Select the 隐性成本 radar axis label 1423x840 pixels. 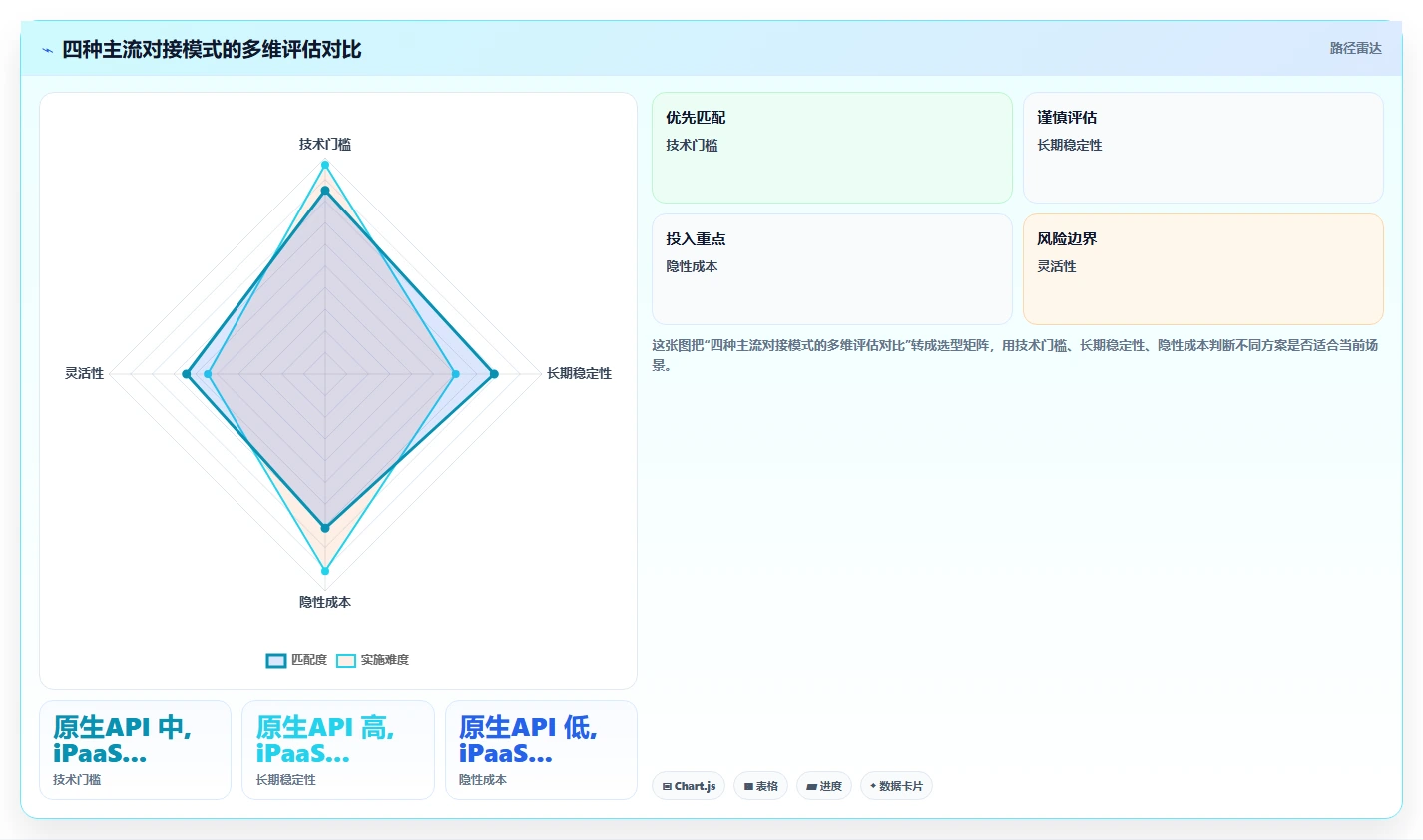pos(325,602)
